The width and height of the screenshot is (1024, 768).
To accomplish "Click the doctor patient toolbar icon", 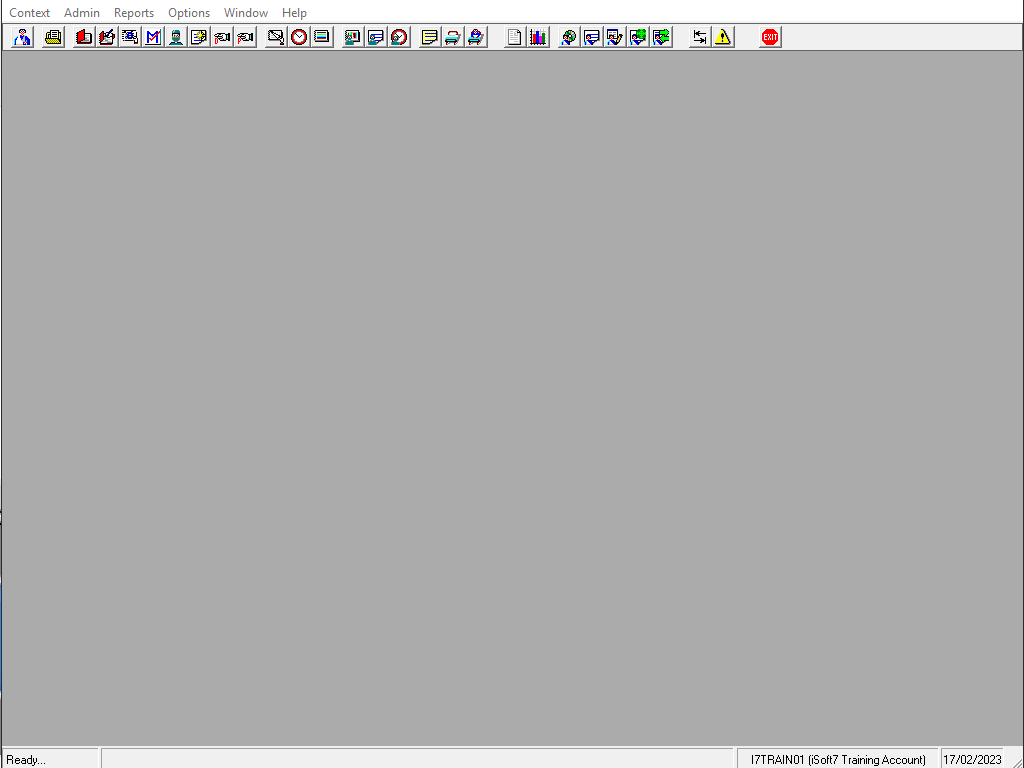I will (23, 37).
